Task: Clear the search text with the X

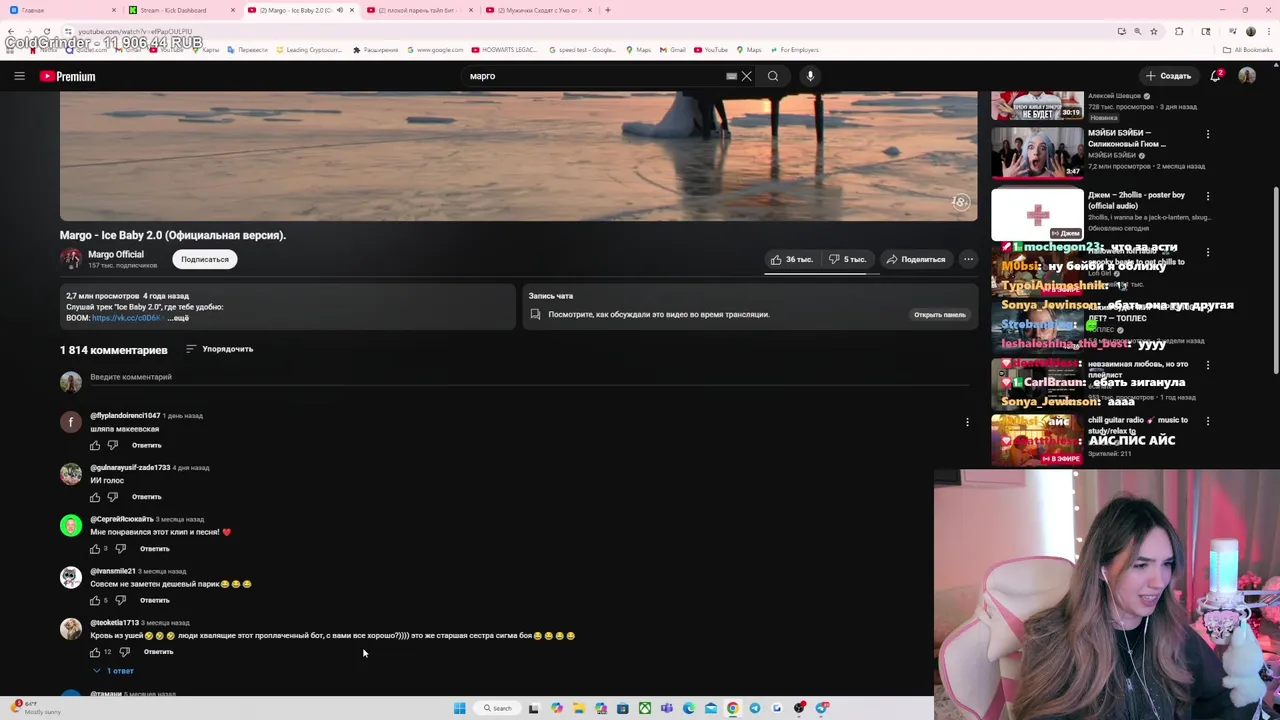Action: coord(746,76)
